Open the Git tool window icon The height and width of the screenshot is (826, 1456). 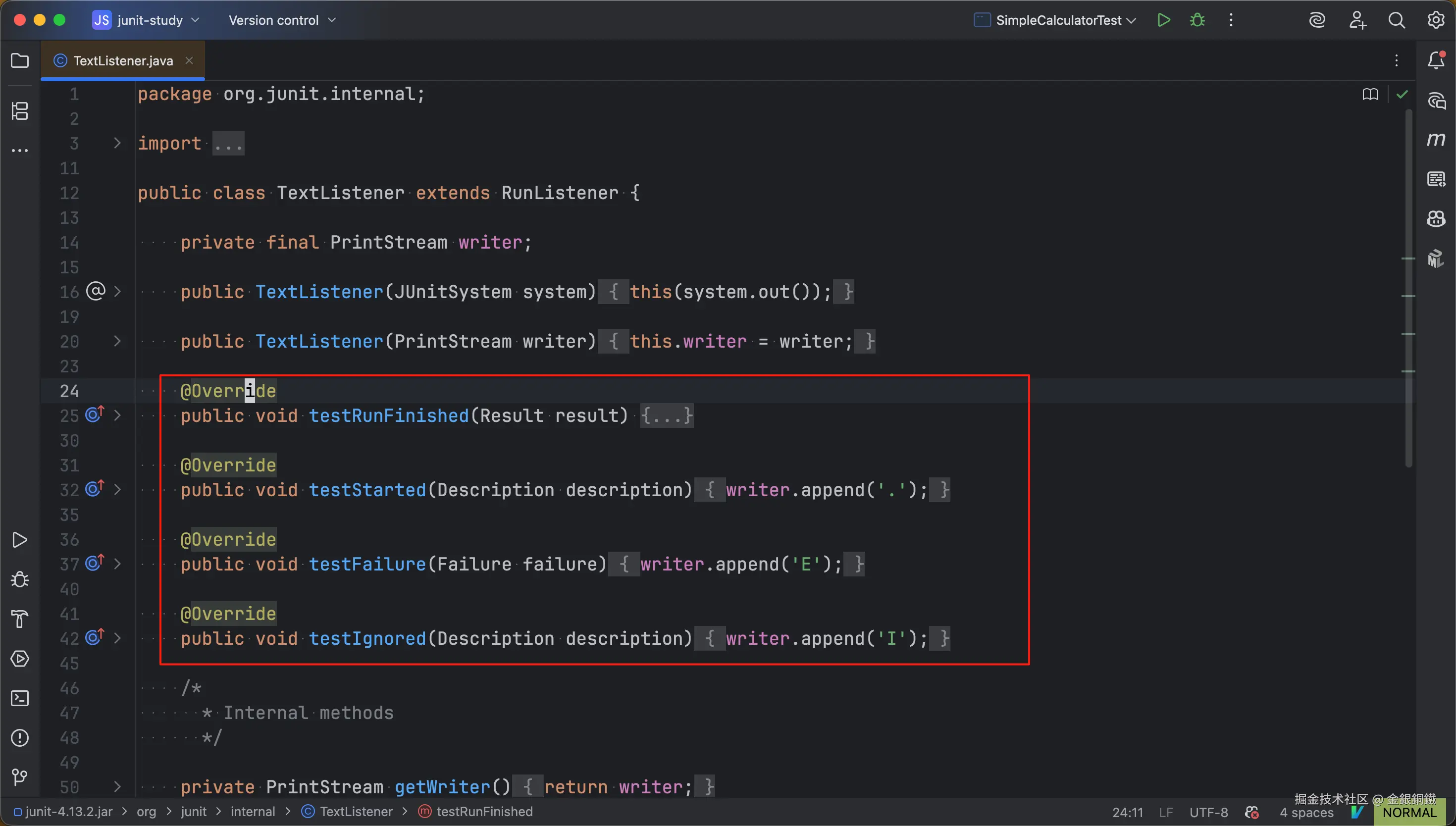tap(20, 776)
